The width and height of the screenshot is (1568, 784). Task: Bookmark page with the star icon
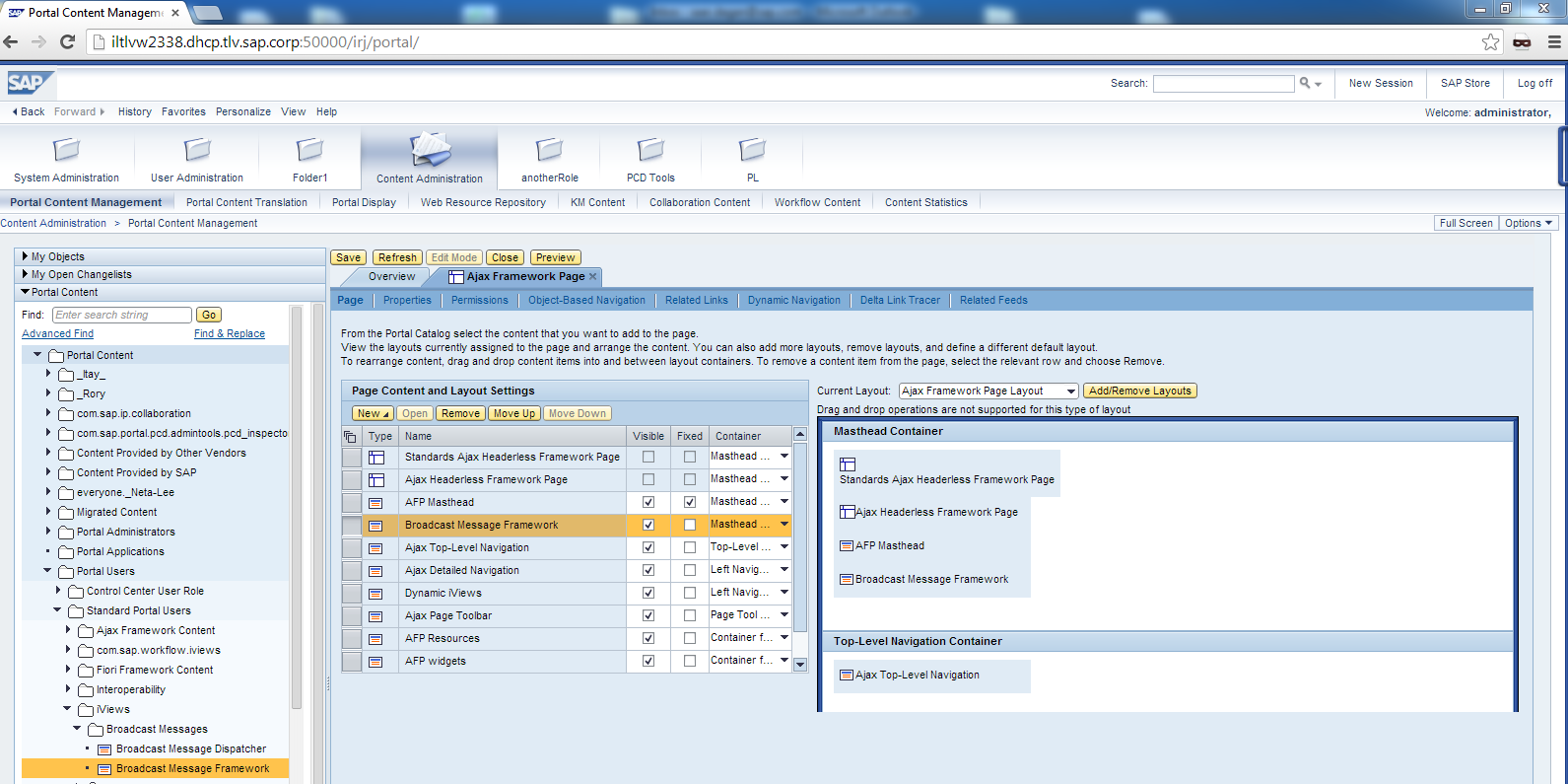click(x=1490, y=41)
